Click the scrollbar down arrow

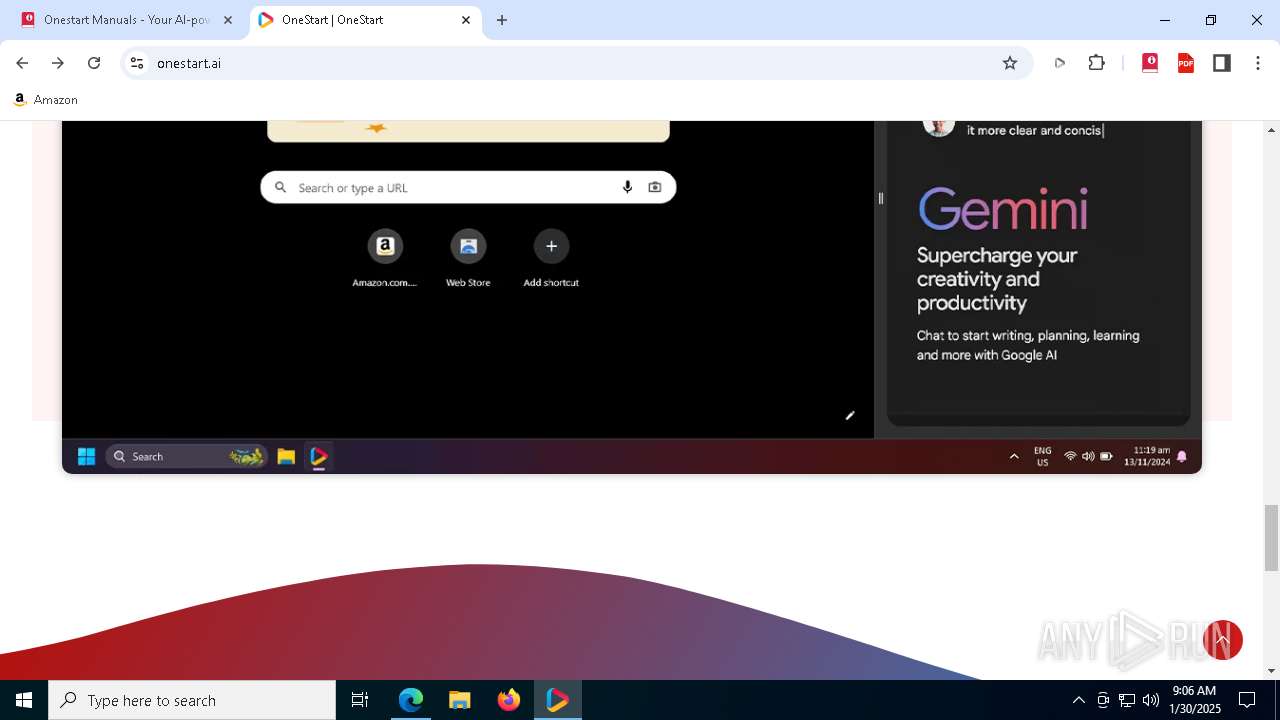(1271, 671)
